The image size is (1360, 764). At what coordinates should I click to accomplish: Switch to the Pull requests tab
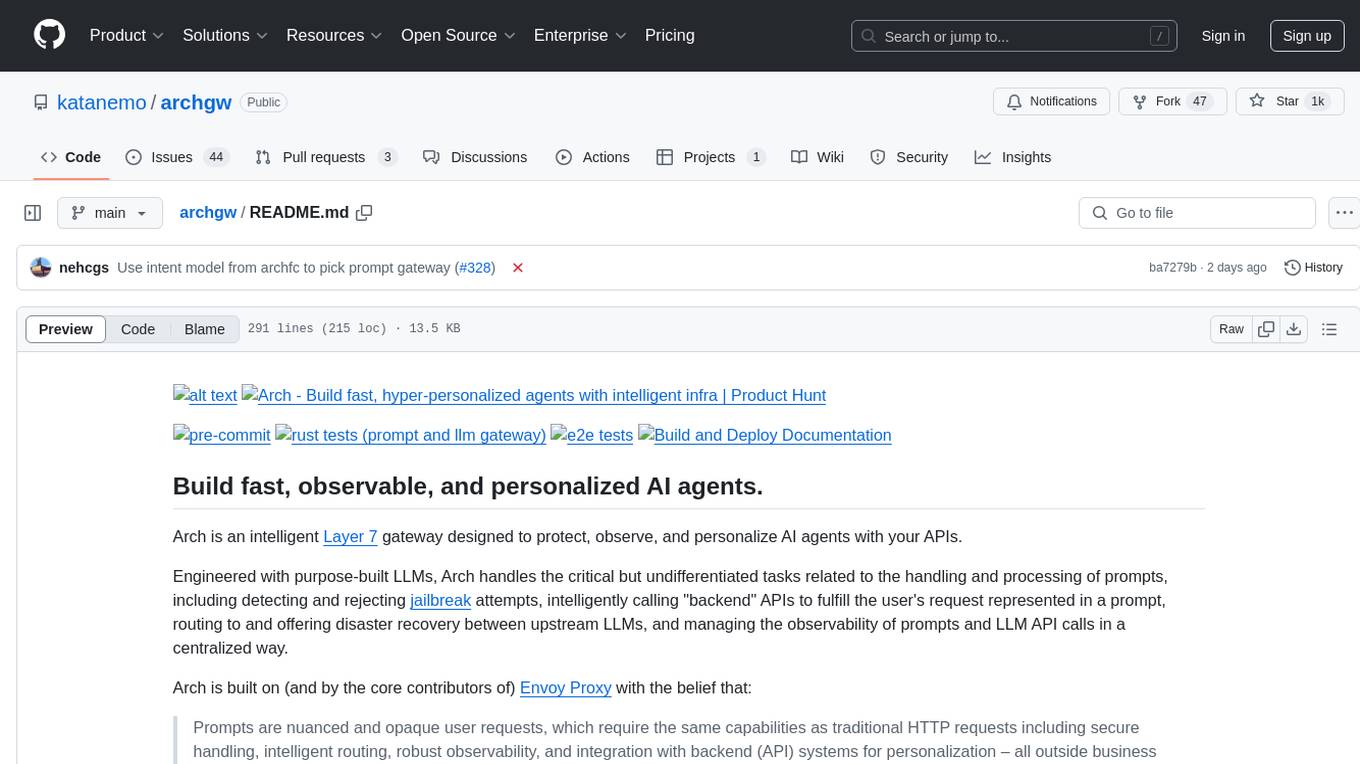pyautogui.click(x=326, y=157)
